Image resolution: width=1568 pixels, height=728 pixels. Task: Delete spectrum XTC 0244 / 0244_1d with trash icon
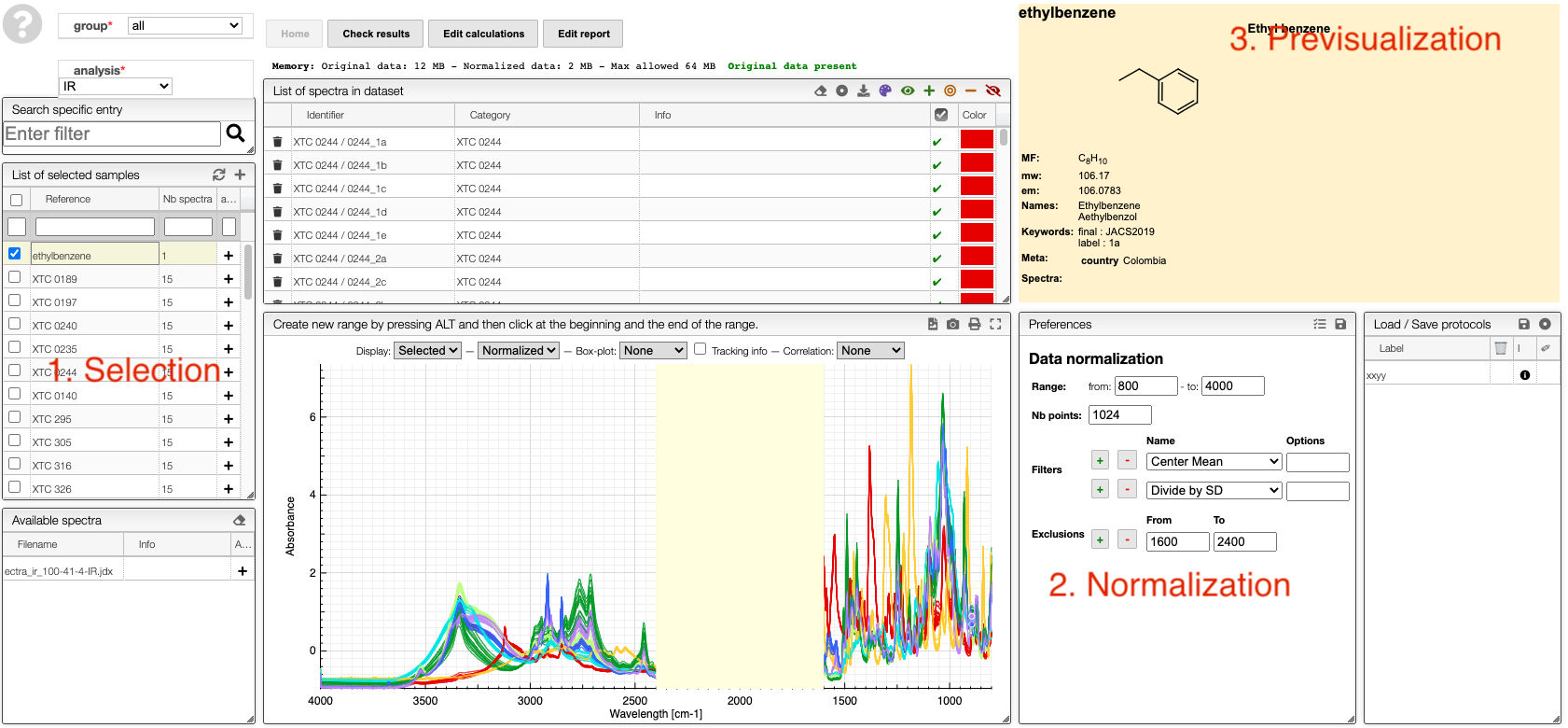click(x=277, y=212)
